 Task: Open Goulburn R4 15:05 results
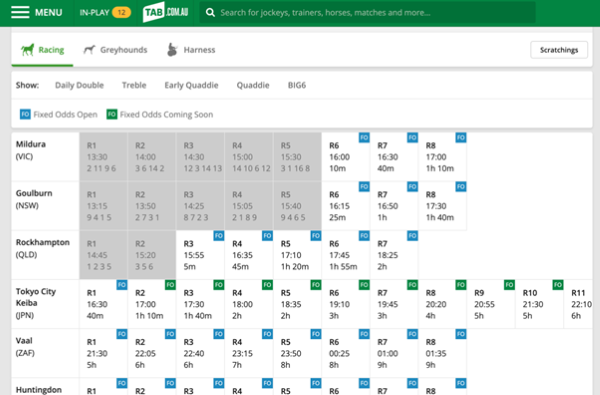coord(249,206)
